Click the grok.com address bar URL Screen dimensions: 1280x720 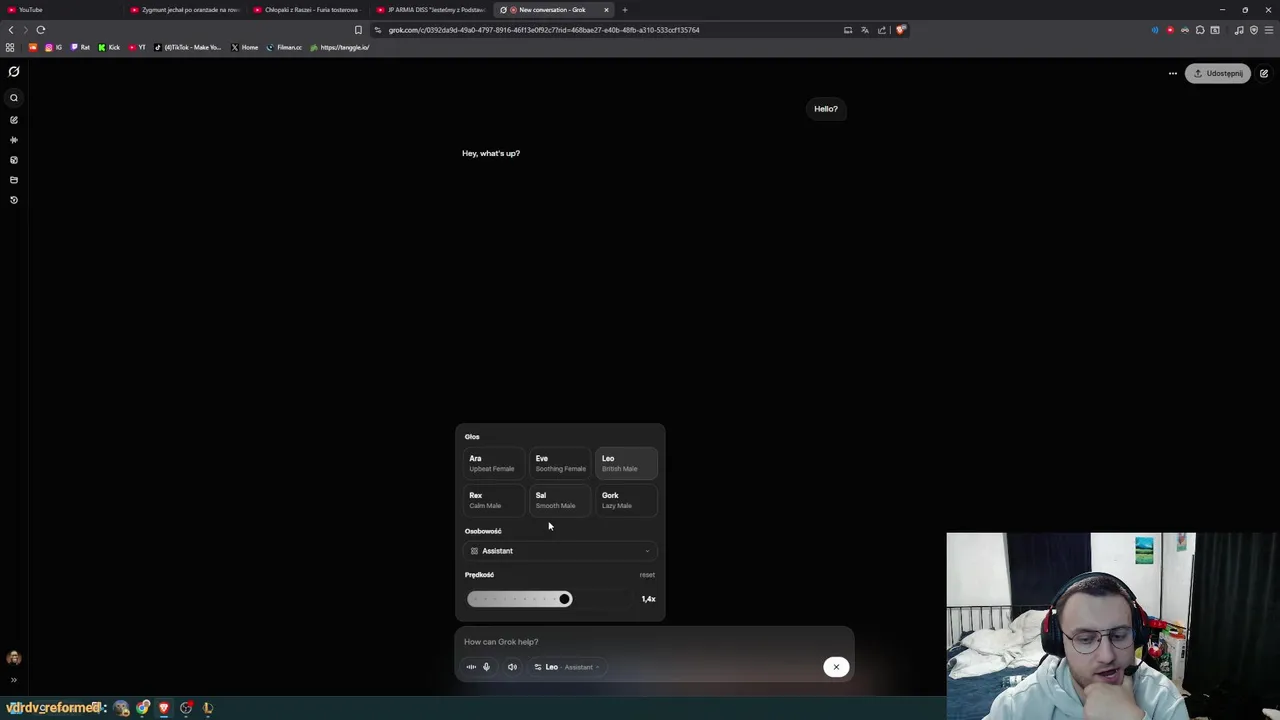pyautogui.click(x=544, y=30)
